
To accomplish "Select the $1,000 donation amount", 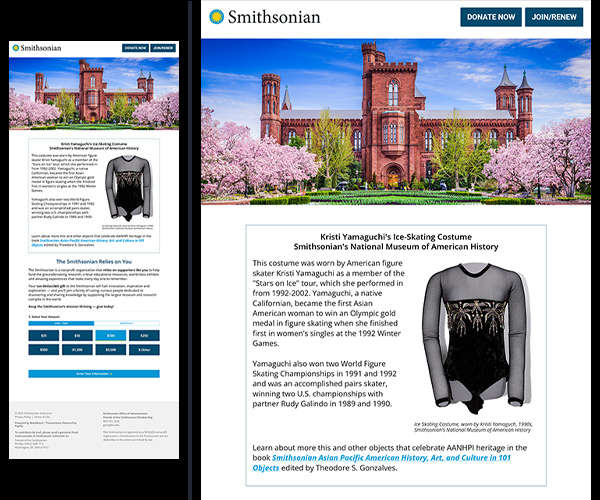I will [77, 350].
